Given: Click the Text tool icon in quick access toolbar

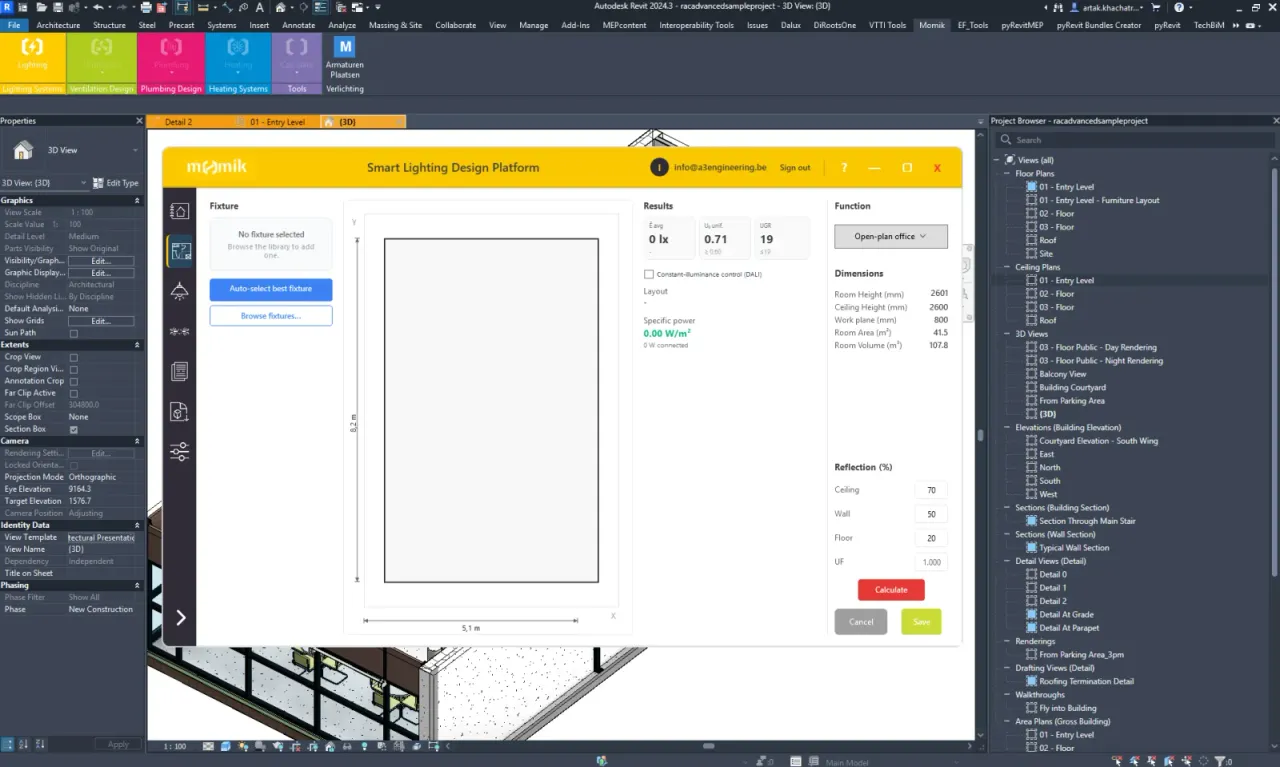Looking at the screenshot, I should click(260, 8).
